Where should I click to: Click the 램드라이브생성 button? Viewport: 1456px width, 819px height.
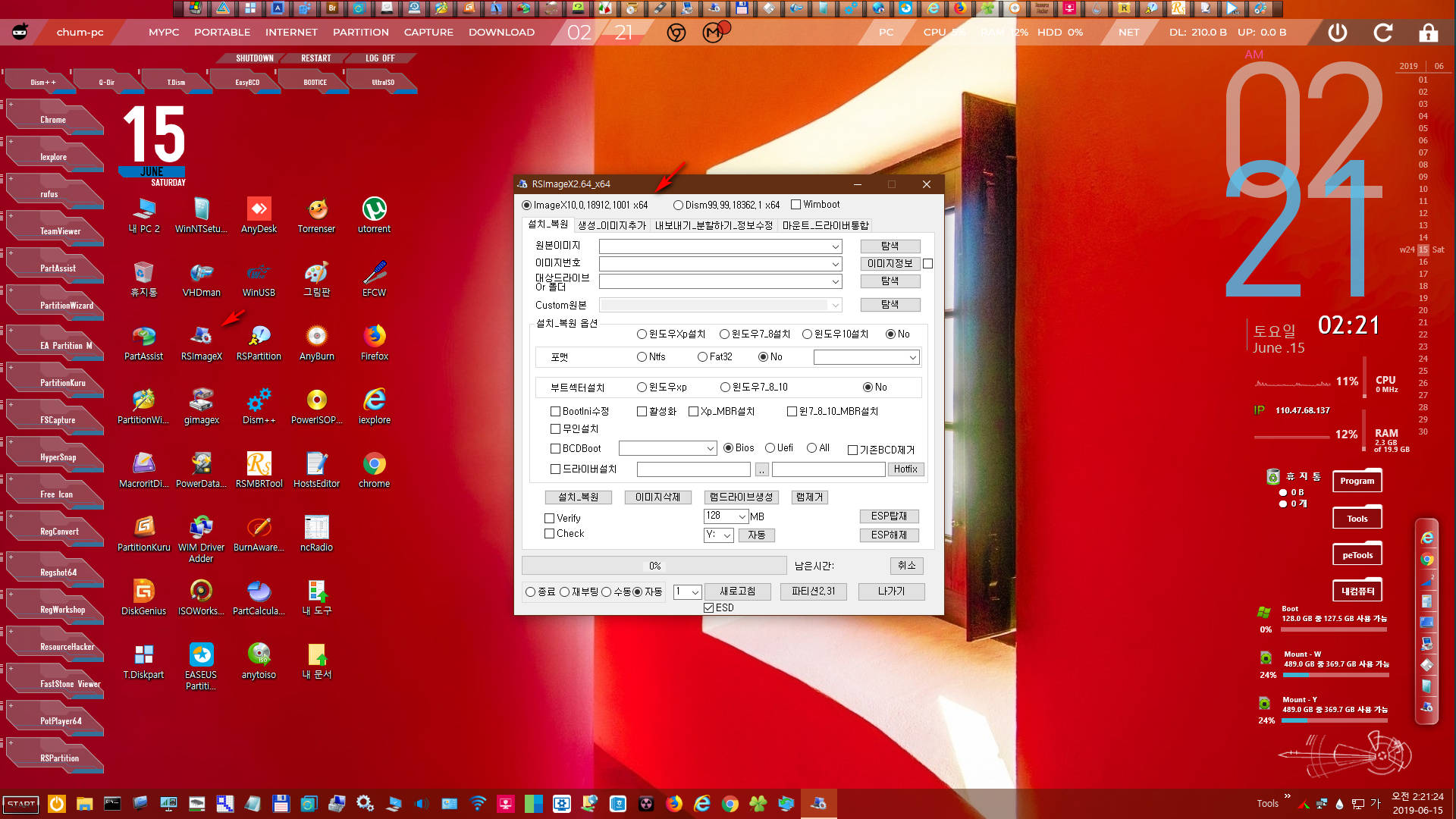pyautogui.click(x=740, y=497)
